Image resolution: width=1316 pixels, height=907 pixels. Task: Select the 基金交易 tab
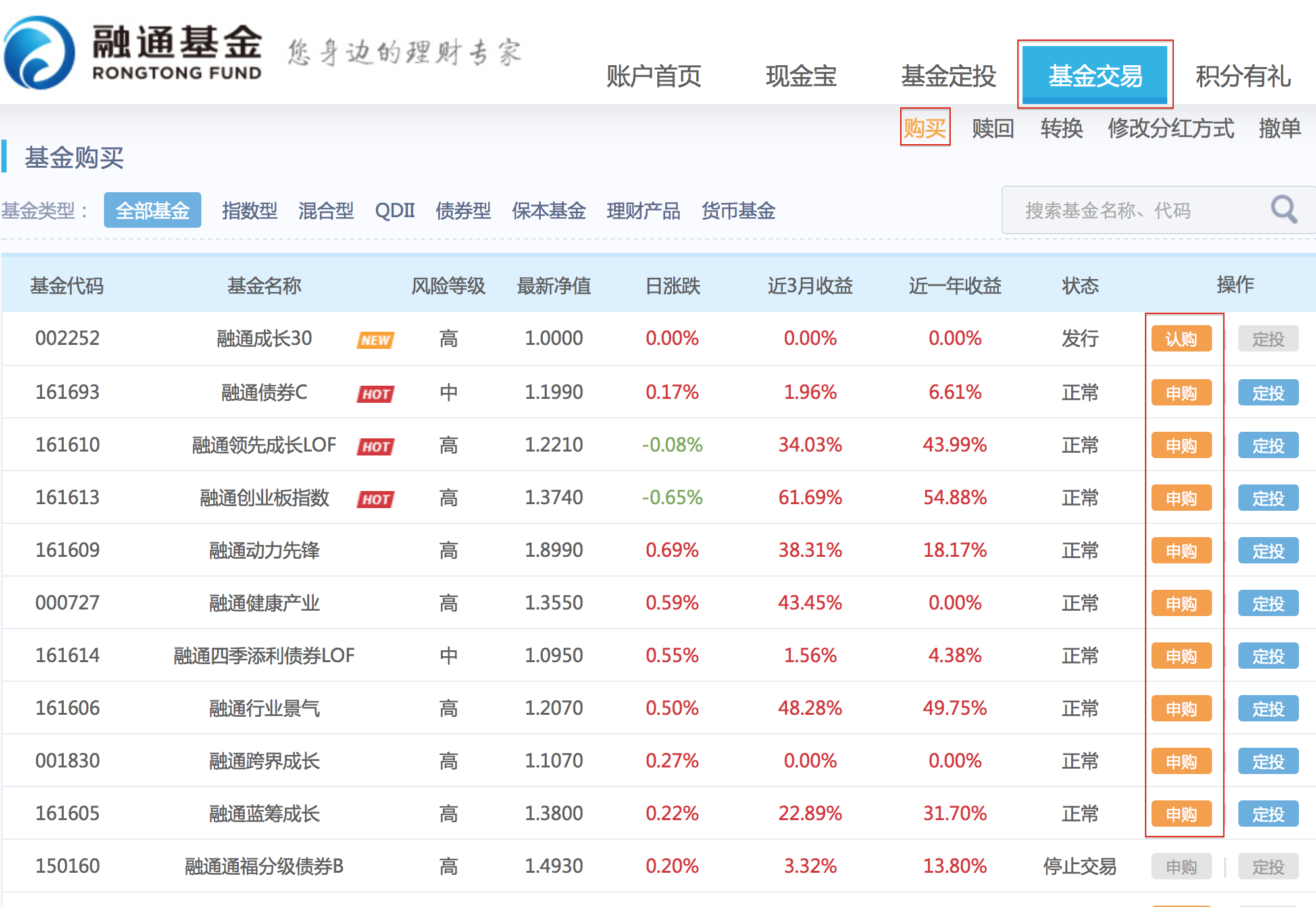click(x=1095, y=75)
